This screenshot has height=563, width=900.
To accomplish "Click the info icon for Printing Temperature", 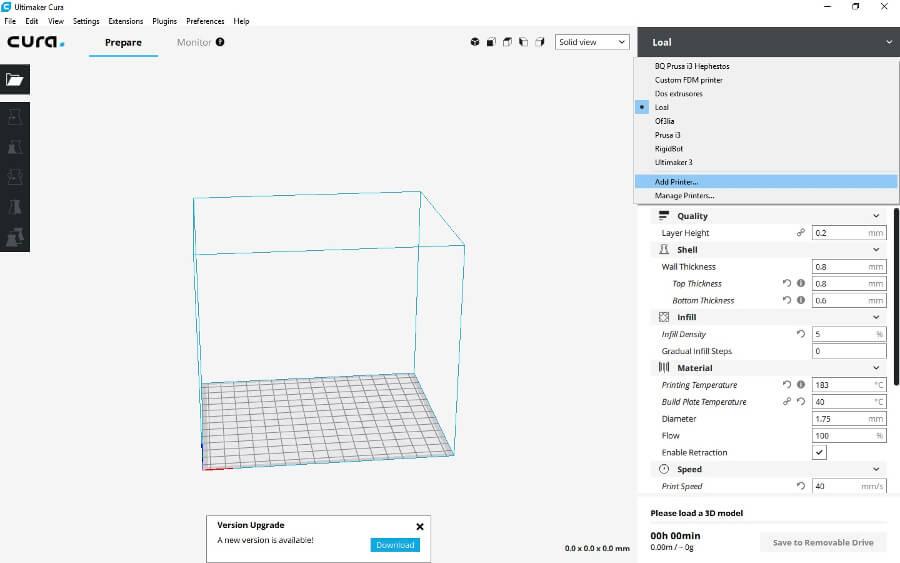I will [x=801, y=385].
